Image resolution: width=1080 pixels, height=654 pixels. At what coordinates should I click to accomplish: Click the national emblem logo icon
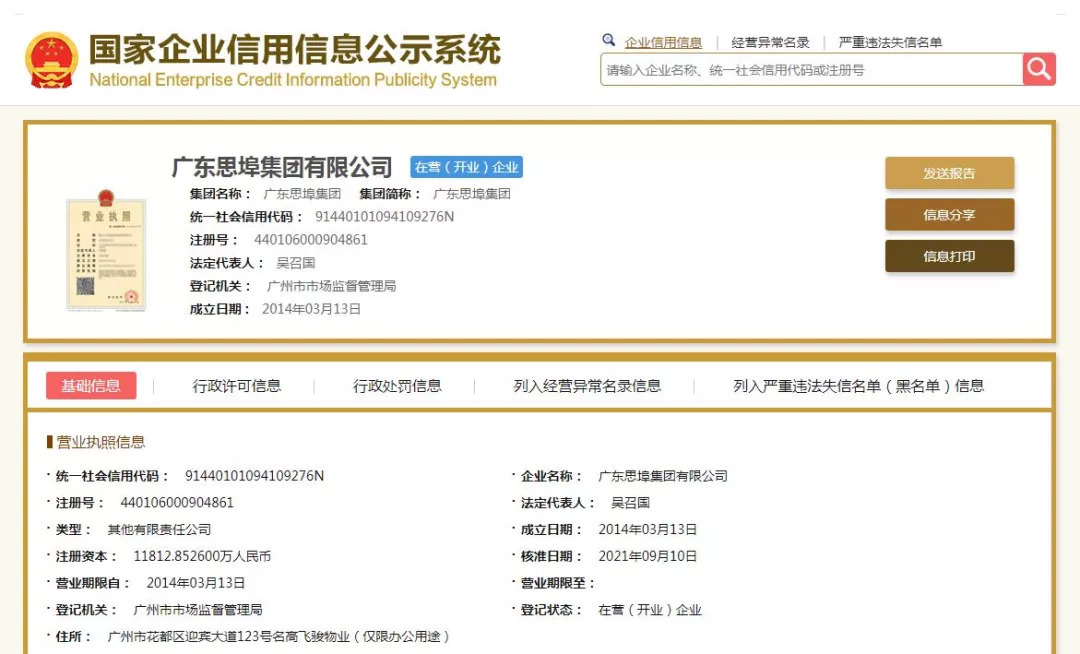[51, 59]
